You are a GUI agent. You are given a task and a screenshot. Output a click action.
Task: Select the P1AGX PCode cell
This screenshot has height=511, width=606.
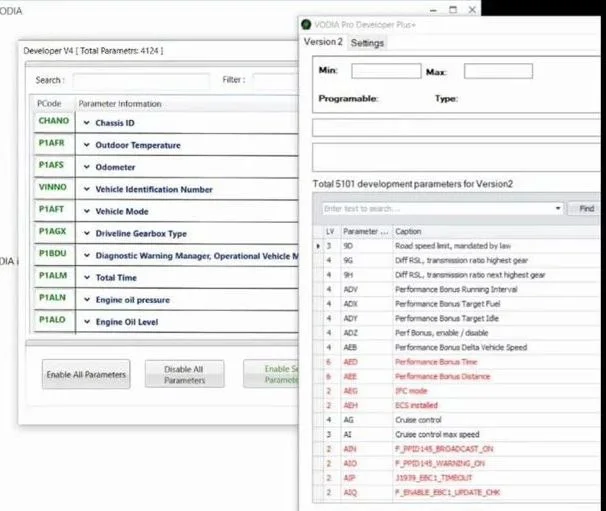coord(54,231)
